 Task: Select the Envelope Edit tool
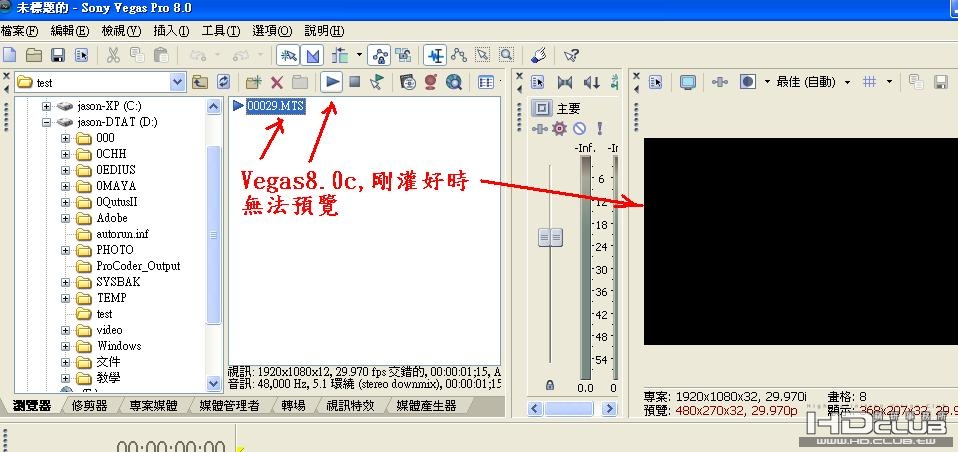tap(459, 55)
